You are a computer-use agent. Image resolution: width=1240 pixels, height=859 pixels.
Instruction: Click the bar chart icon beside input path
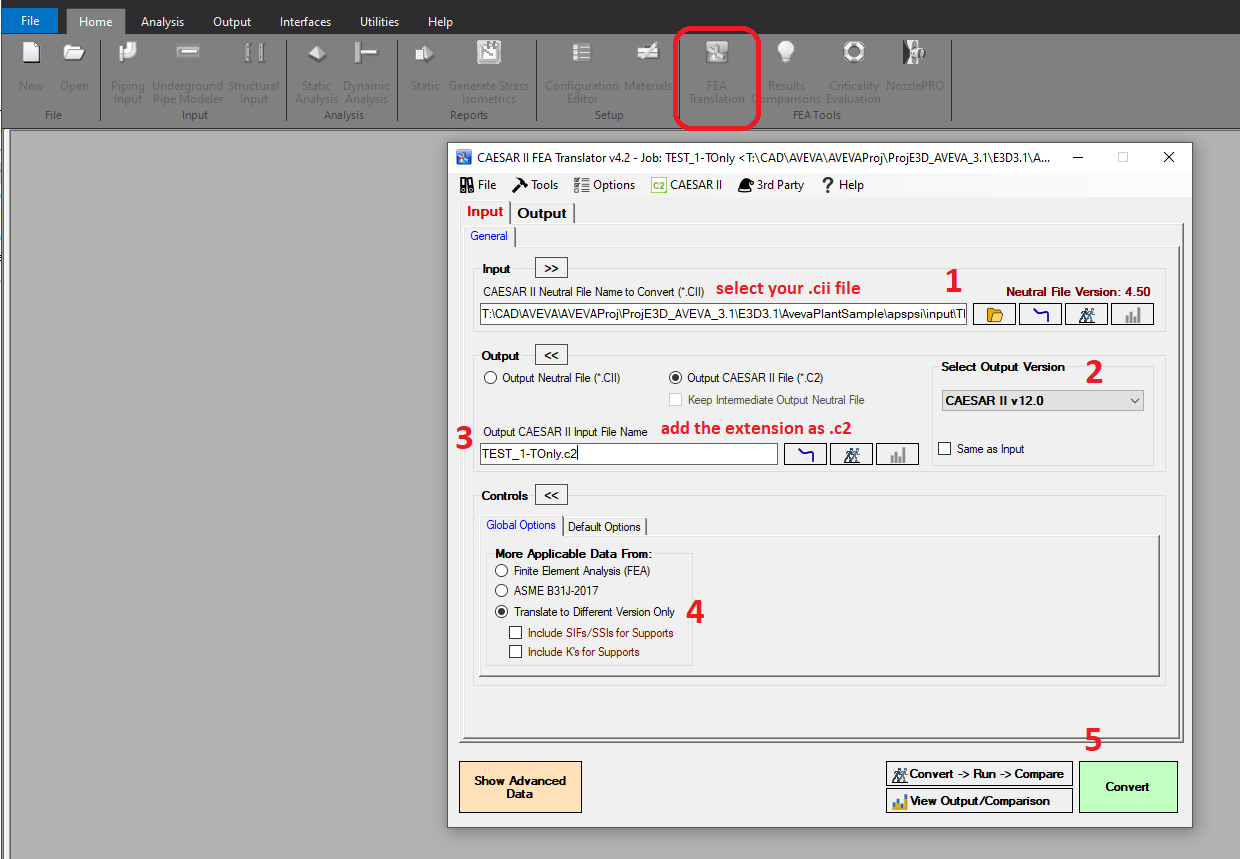coord(1132,314)
